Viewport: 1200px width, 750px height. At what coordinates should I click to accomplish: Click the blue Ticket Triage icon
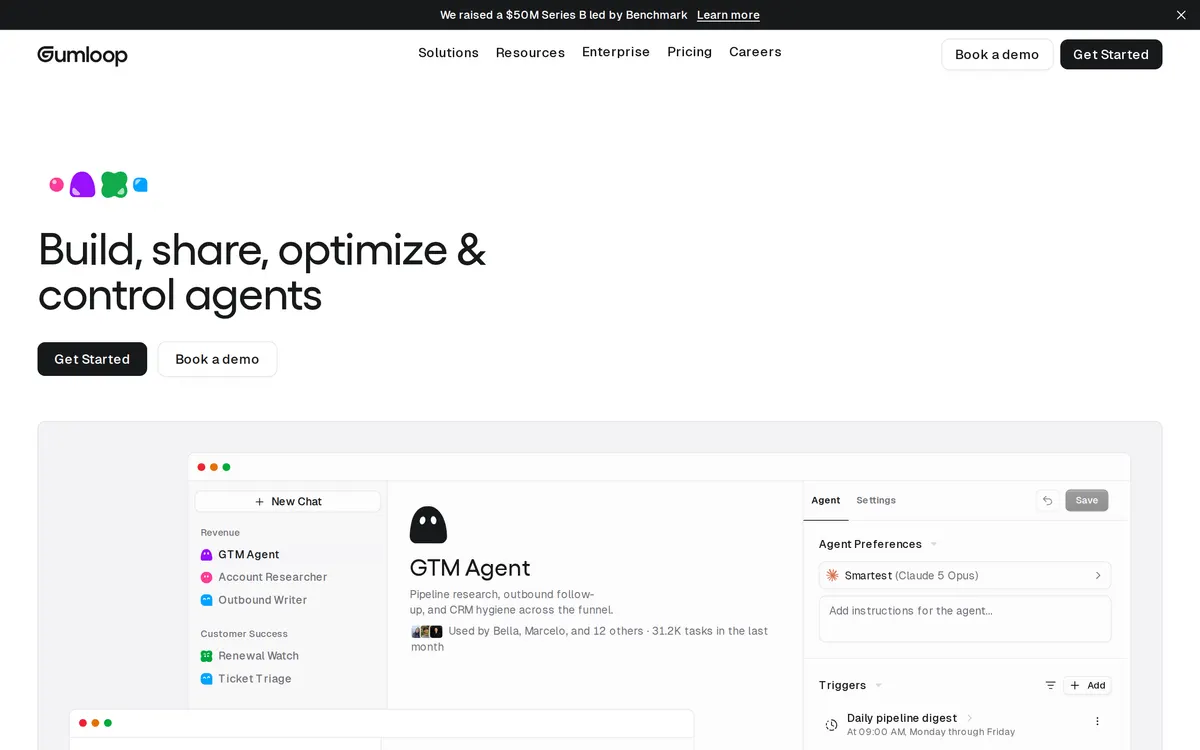(206, 678)
